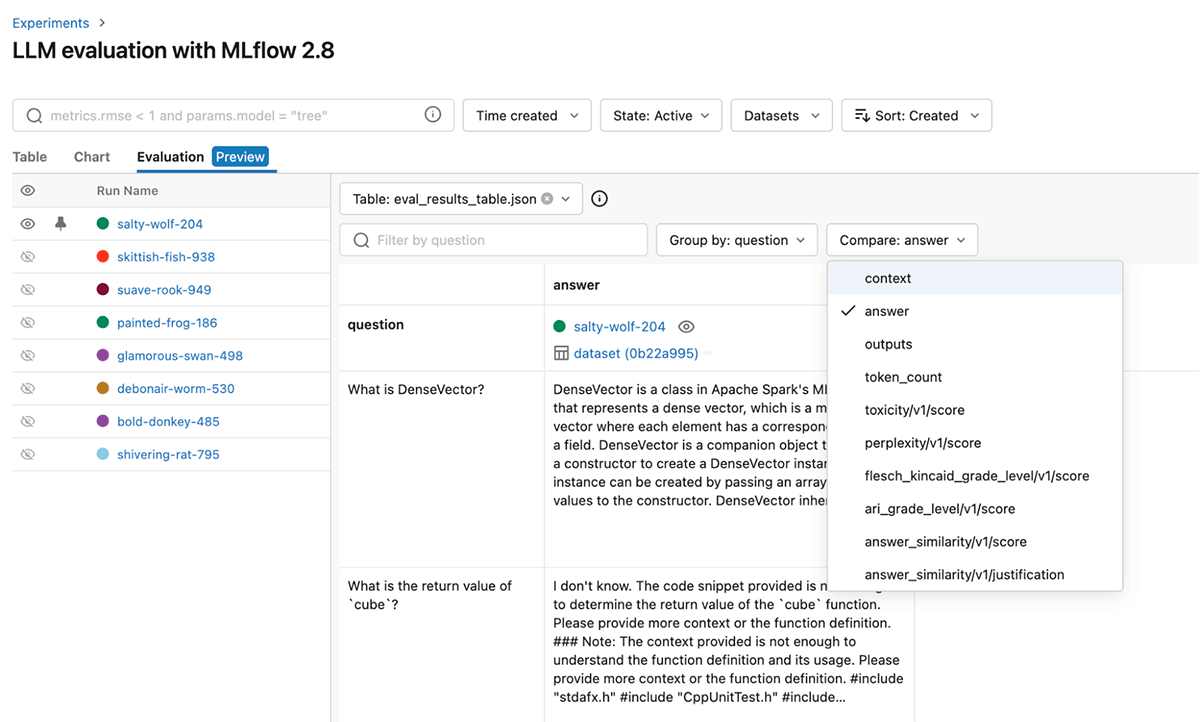Click the info icon beside the table selector
The height and width of the screenshot is (722, 1200).
(x=600, y=199)
